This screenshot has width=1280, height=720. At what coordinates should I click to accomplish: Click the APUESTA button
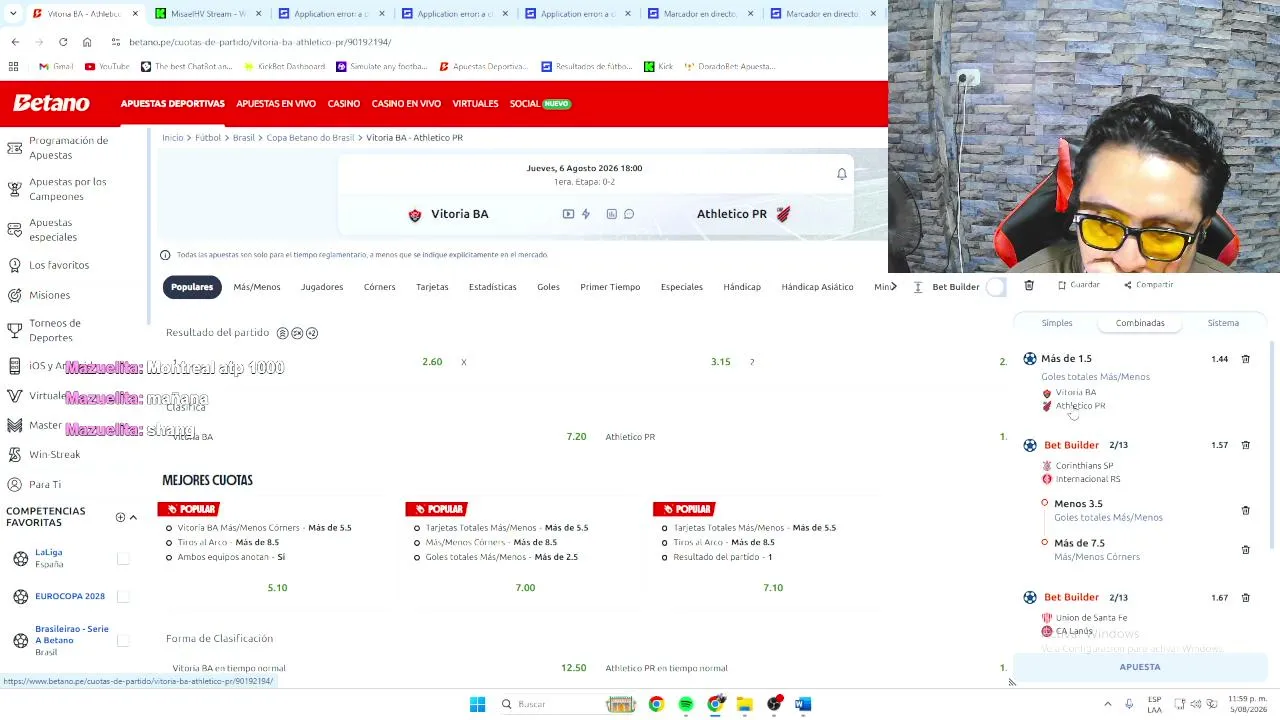1140,667
